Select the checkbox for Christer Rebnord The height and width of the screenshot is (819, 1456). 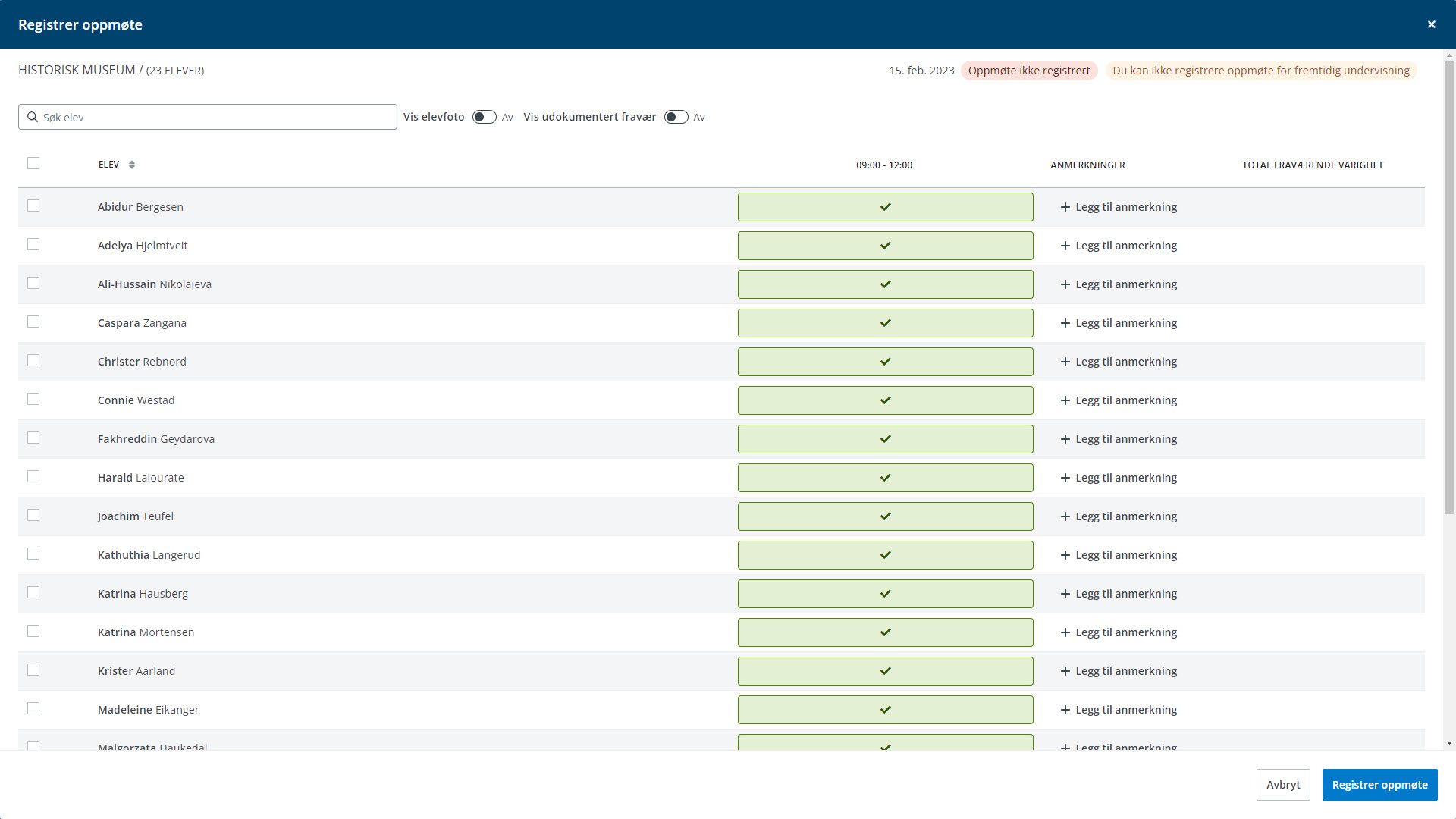(x=33, y=360)
